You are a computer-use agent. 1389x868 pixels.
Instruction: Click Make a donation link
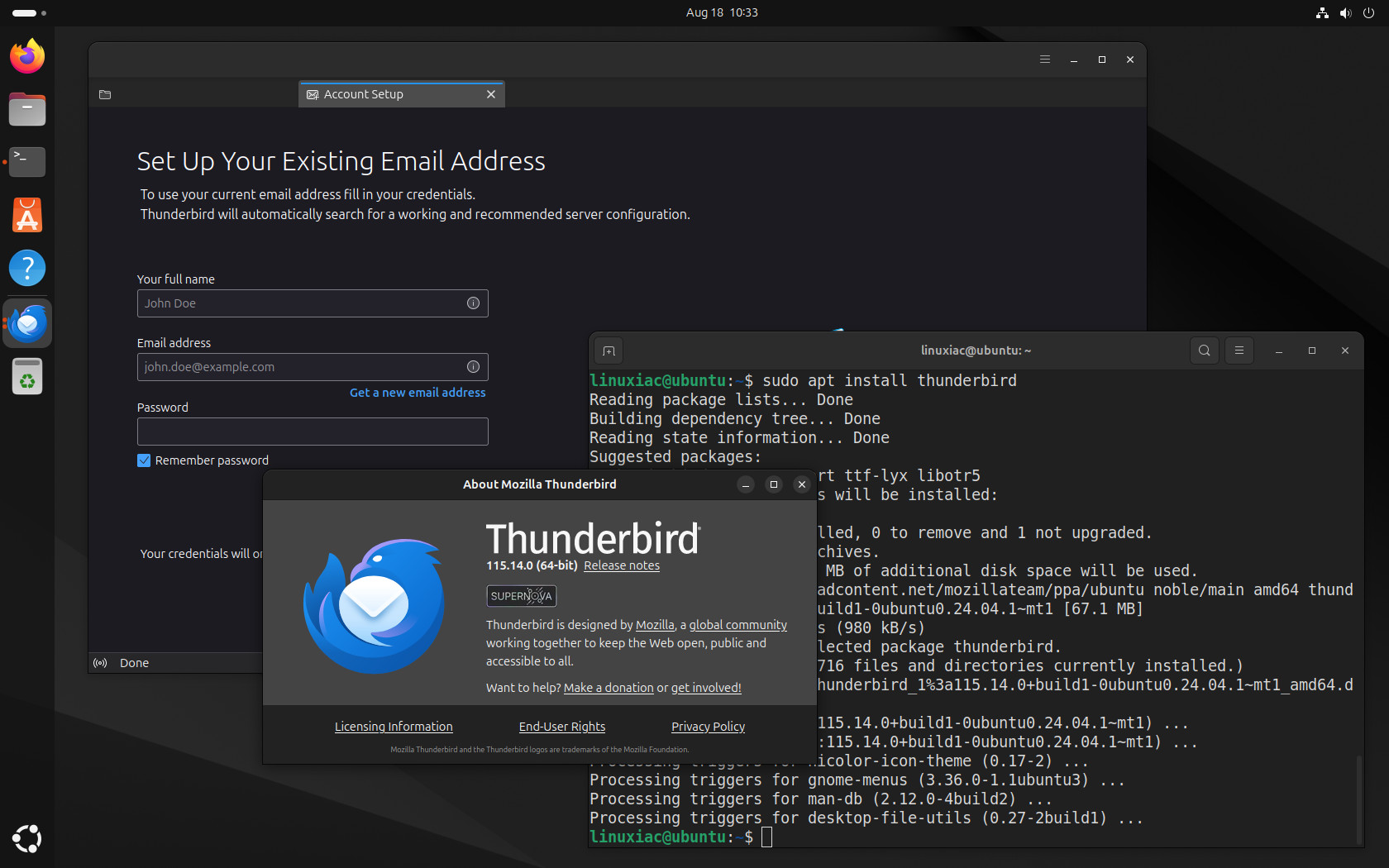[609, 688]
